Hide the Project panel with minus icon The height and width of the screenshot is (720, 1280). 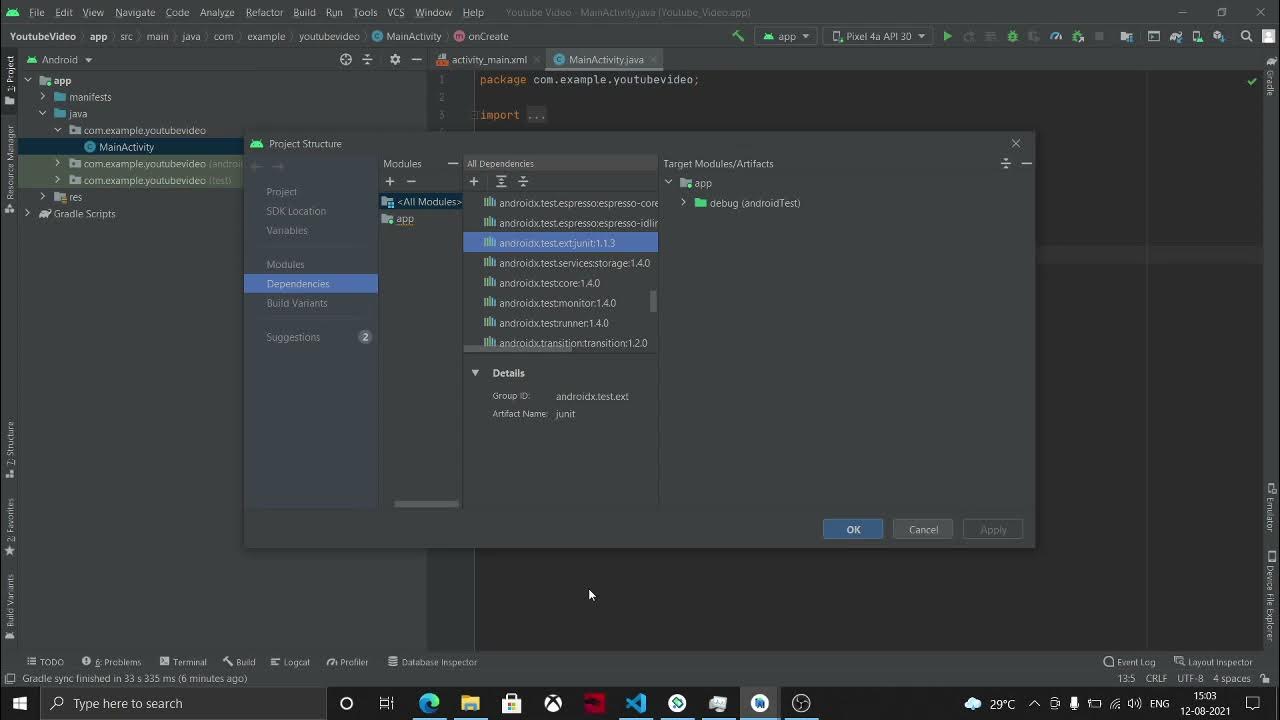point(416,59)
